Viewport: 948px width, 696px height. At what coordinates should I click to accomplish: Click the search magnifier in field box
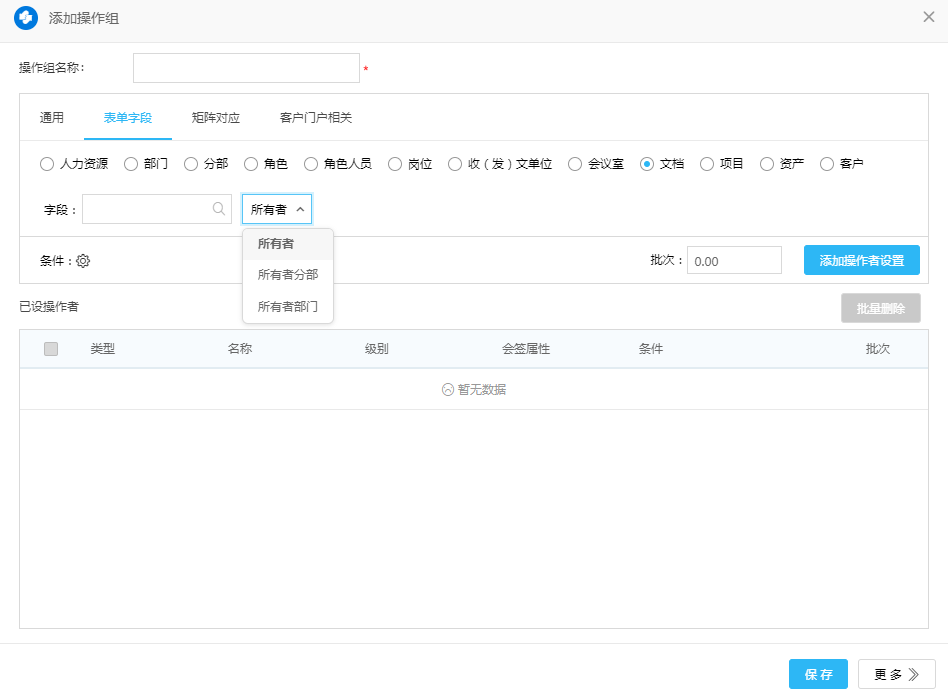click(x=218, y=209)
